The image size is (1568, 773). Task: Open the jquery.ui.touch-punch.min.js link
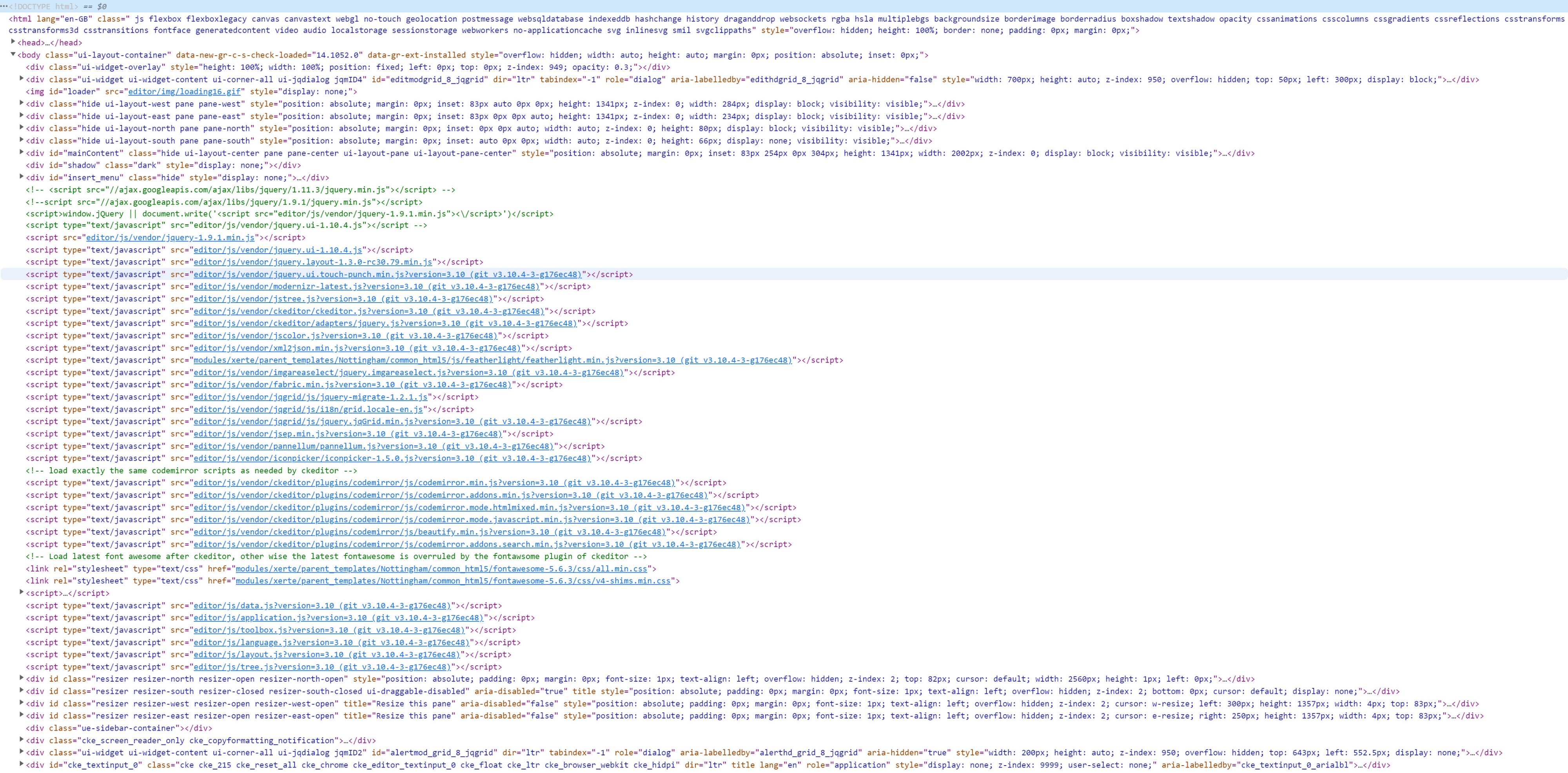coord(388,274)
